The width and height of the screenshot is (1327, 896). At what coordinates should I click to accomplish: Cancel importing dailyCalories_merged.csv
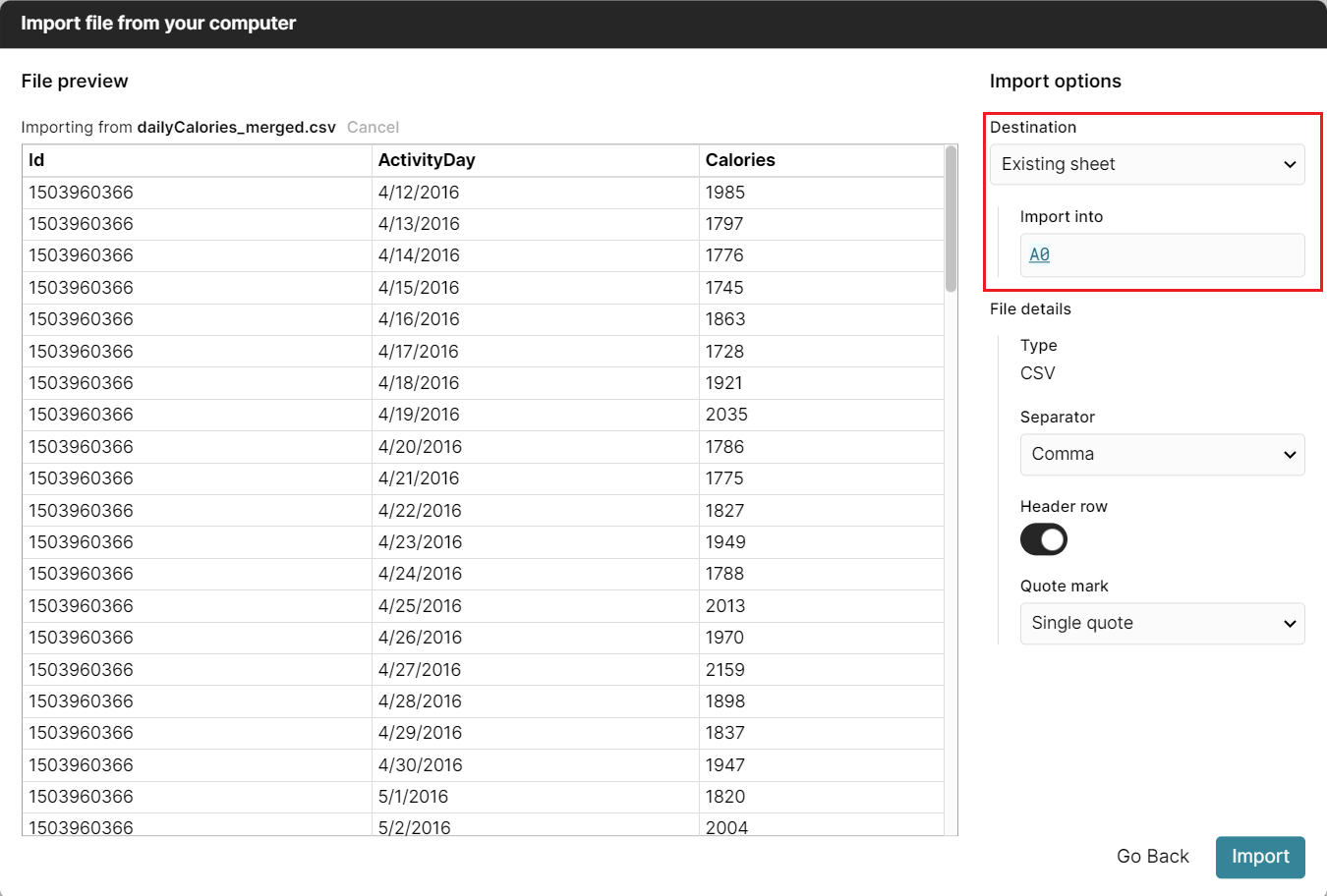pyautogui.click(x=373, y=128)
